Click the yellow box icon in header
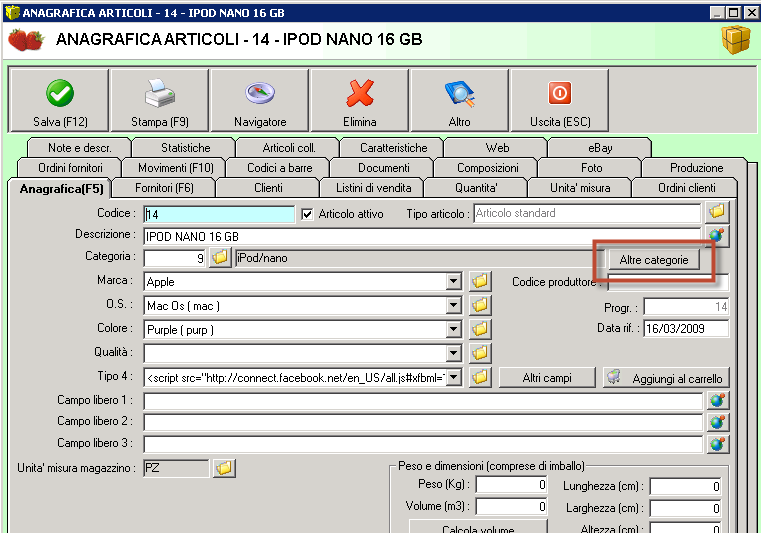Viewport: 761px width, 533px height. click(x=736, y=40)
